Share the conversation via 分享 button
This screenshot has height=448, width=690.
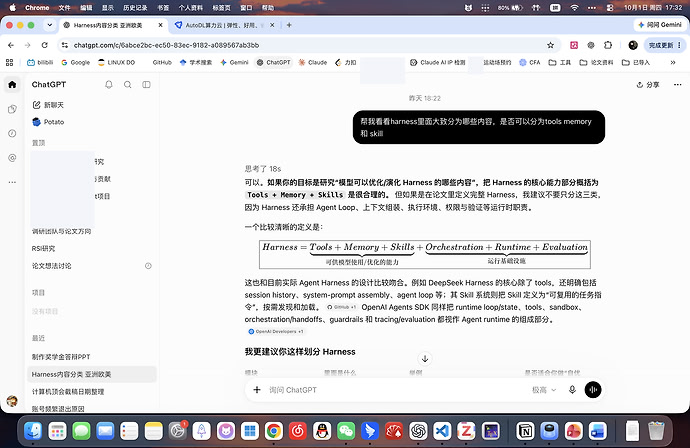[x=648, y=84]
